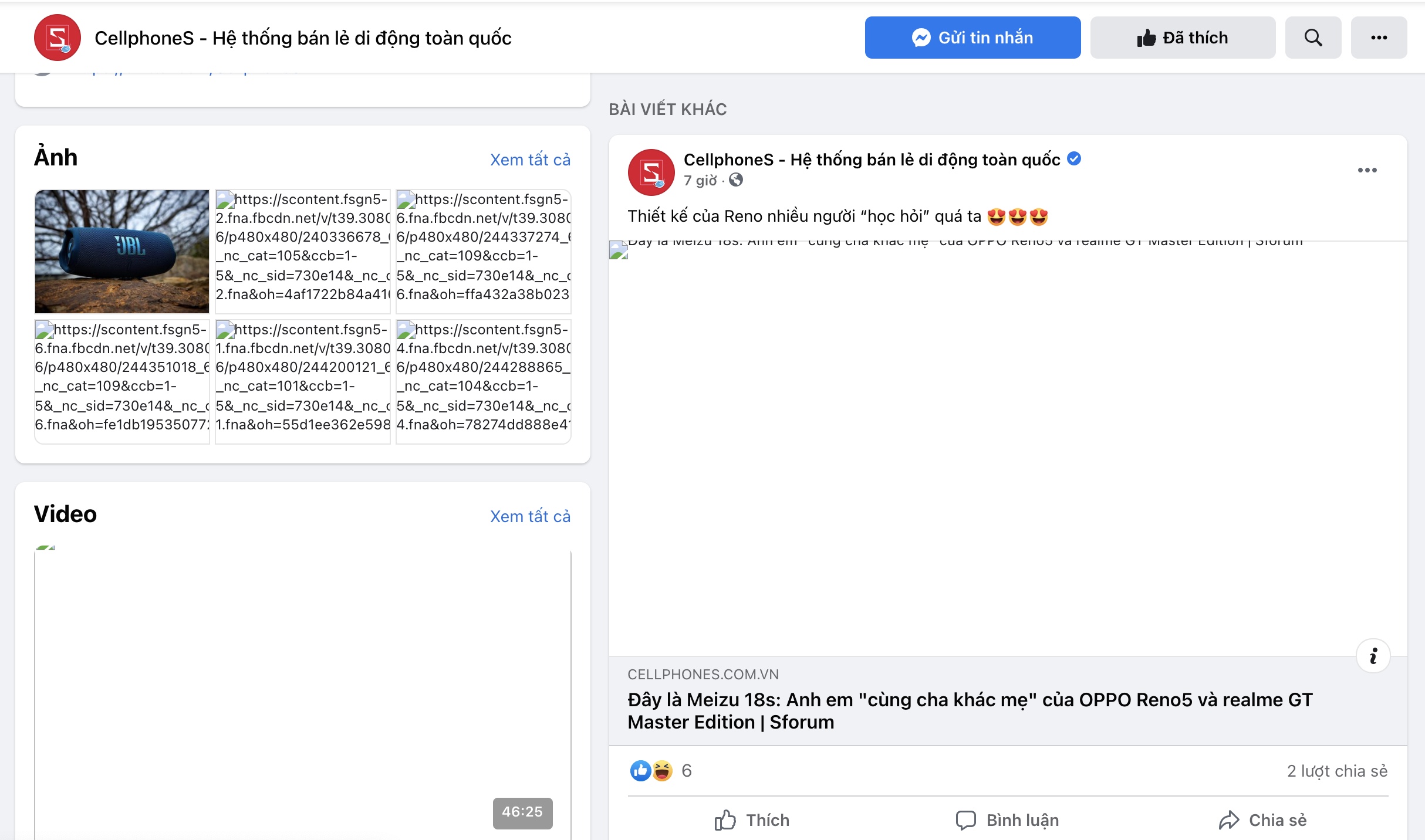1425x840 pixels.
Task: Open the search magnifier in the page header
Action: point(1313,38)
